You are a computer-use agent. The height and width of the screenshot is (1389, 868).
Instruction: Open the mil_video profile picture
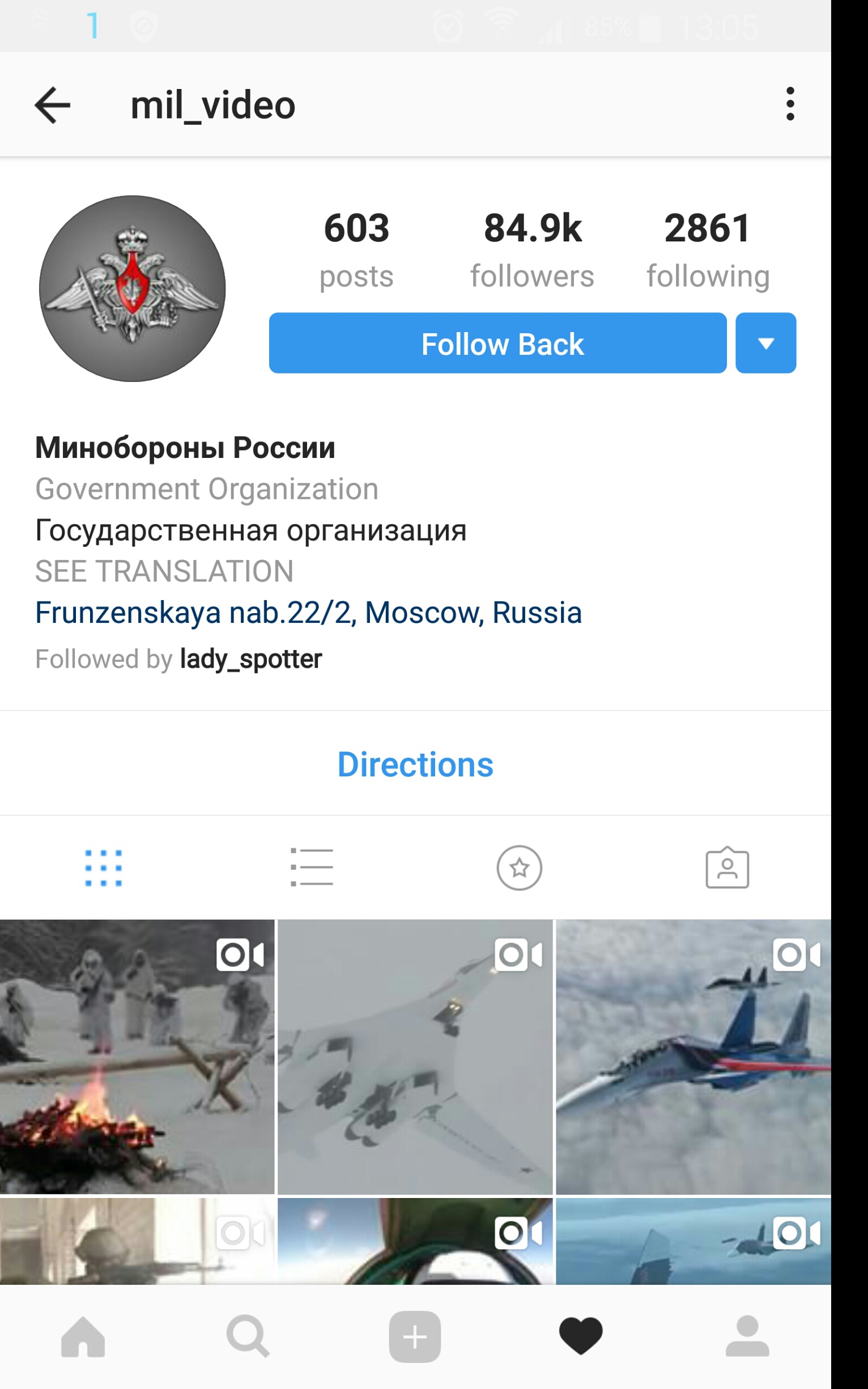(132, 288)
